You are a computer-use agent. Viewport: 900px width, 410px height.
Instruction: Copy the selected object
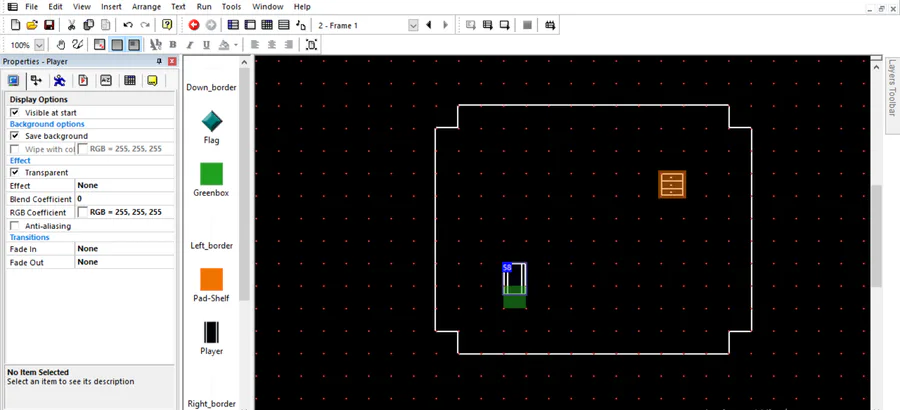[x=88, y=25]
